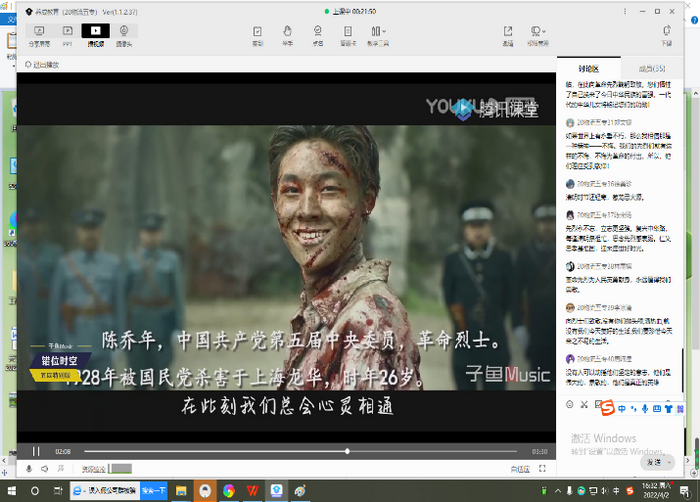
Task: Pause the video with the pause button
Action: pos(37,452)
